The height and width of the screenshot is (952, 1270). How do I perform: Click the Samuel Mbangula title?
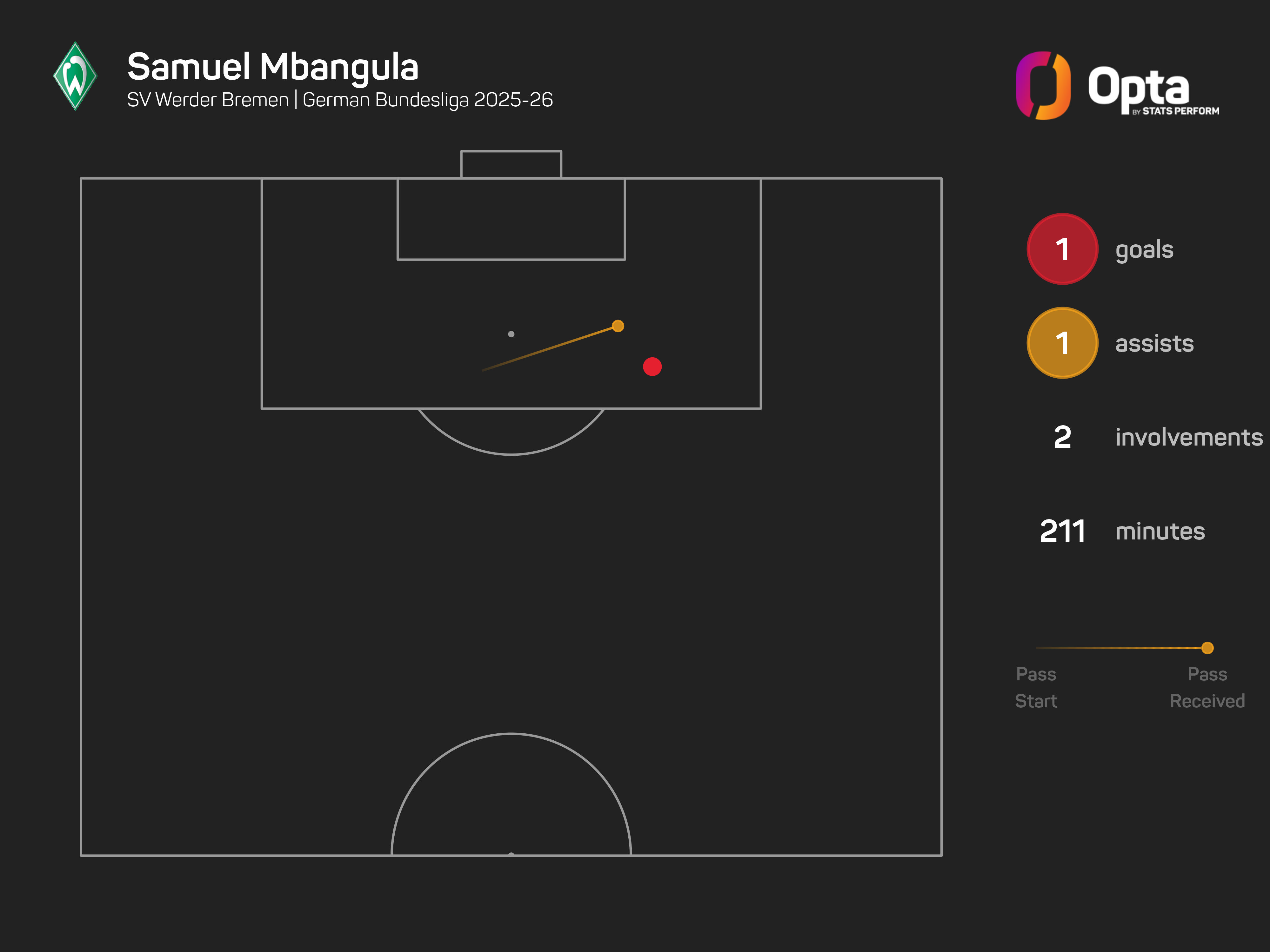pos(273,67)
